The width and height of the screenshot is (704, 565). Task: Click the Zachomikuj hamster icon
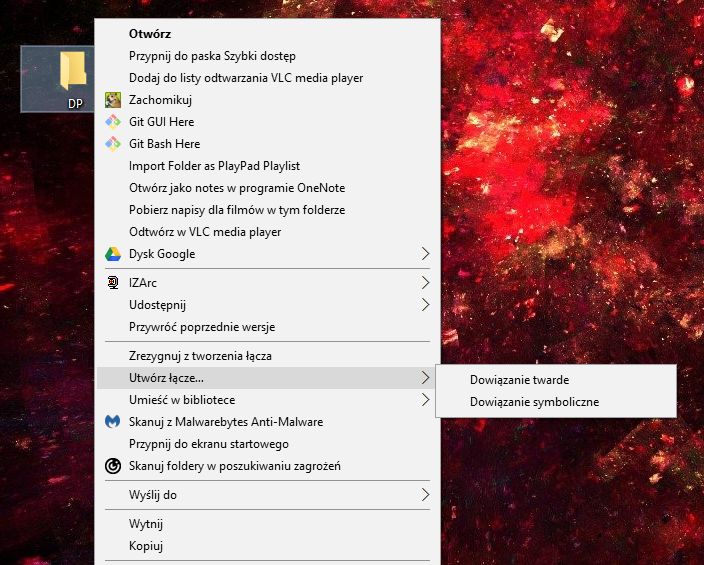pyautogui.click(x=113, y=100)
